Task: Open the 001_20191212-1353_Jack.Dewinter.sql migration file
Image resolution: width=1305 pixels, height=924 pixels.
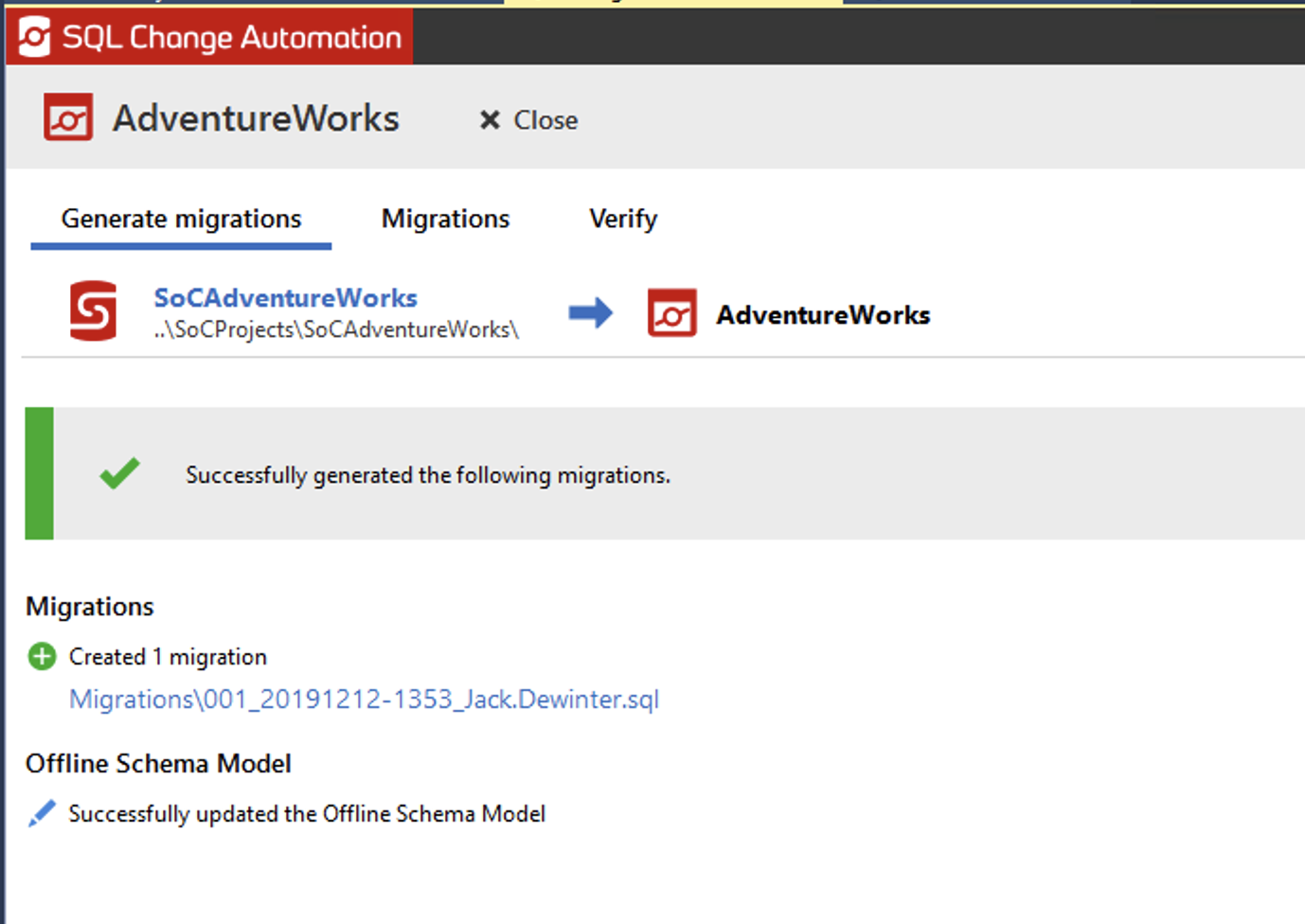Action: pos(364,700)
